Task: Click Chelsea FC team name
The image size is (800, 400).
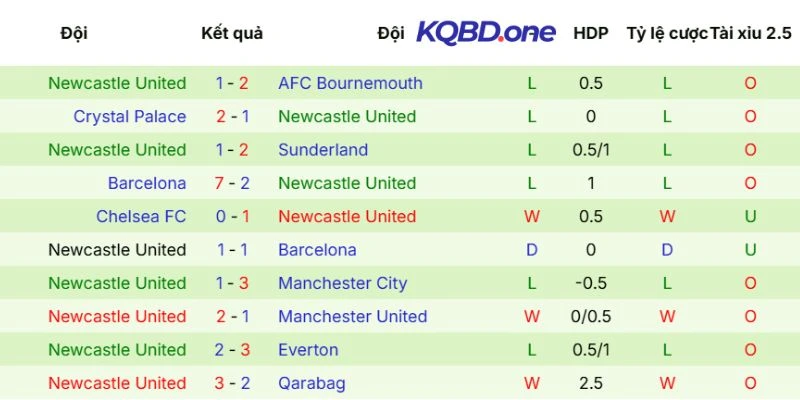Action: click(x=141, y=216)
